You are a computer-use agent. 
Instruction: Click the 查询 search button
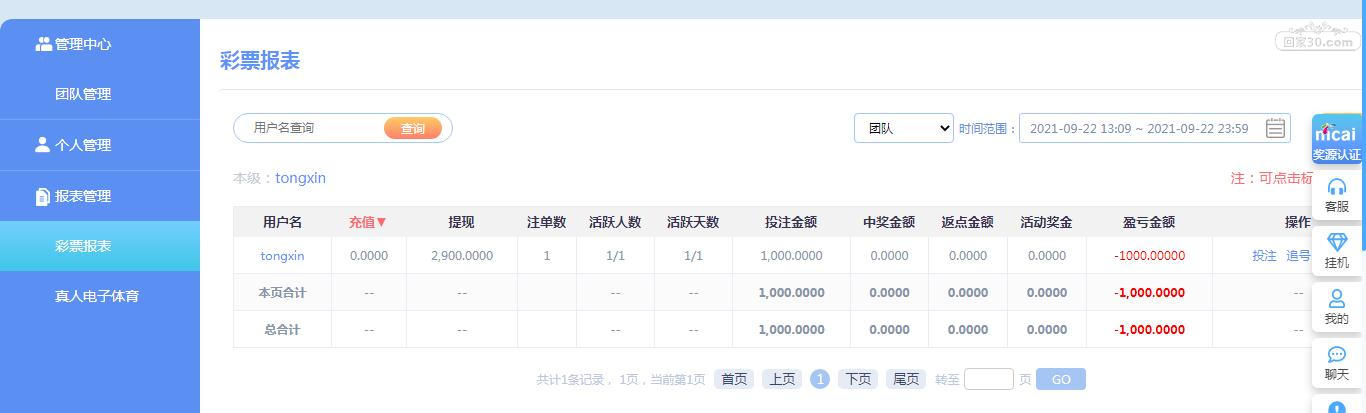tap(413, 128)
